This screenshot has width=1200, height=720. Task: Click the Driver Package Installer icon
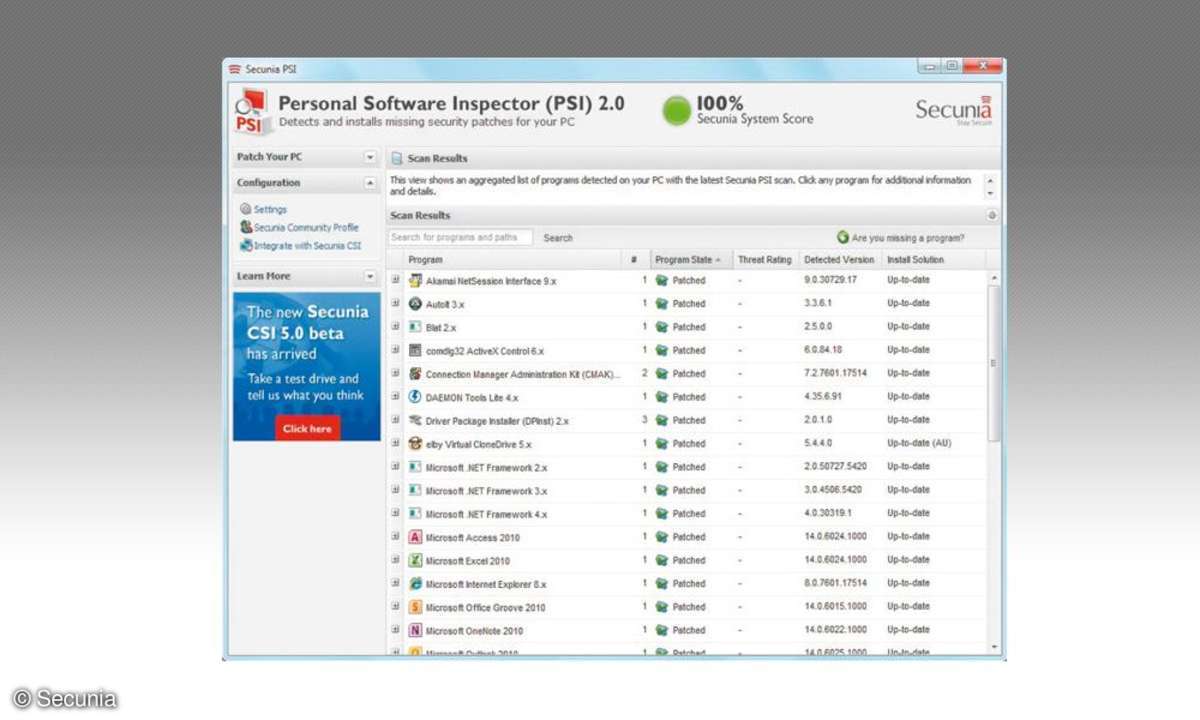416,421
